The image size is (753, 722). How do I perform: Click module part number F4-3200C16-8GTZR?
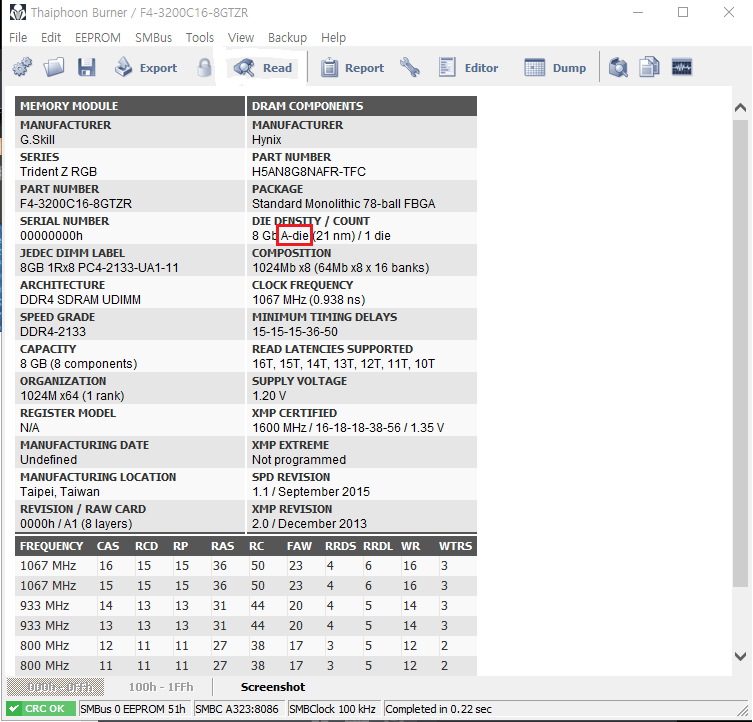click(x=76, y=204)
